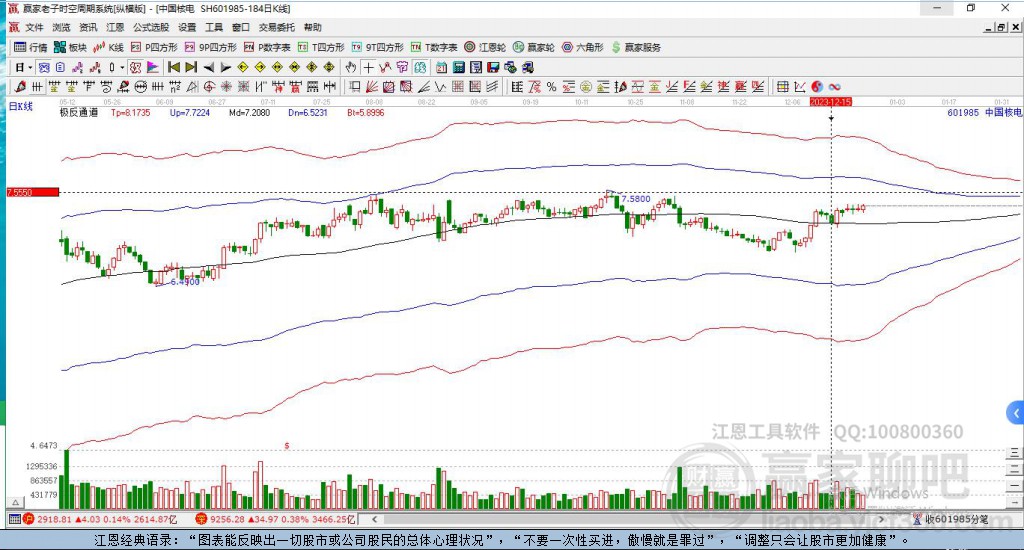Open the 窗口 menu

(x=241, y=27)
